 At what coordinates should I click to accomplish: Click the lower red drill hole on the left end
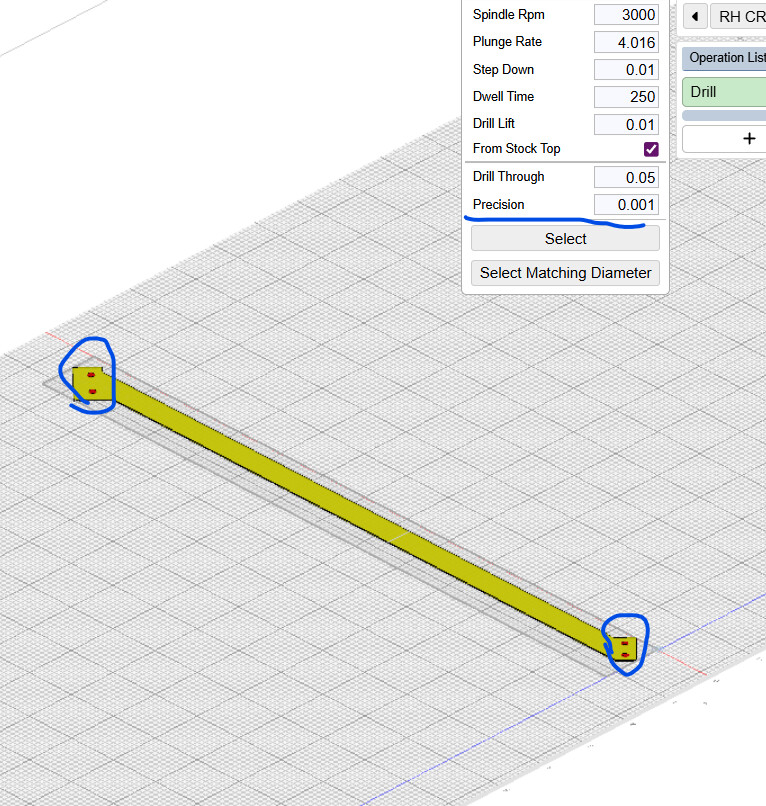click(92, 390)
